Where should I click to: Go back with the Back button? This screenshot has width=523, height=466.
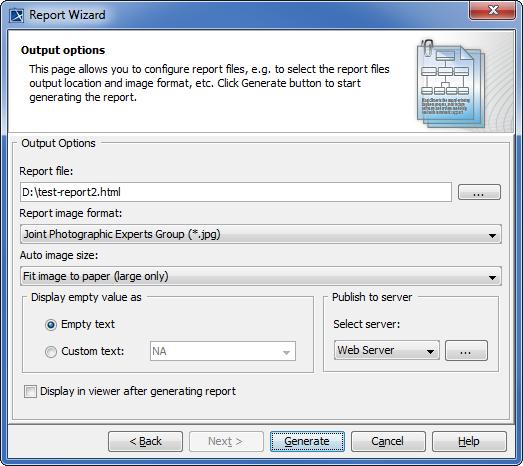(145, 441)
